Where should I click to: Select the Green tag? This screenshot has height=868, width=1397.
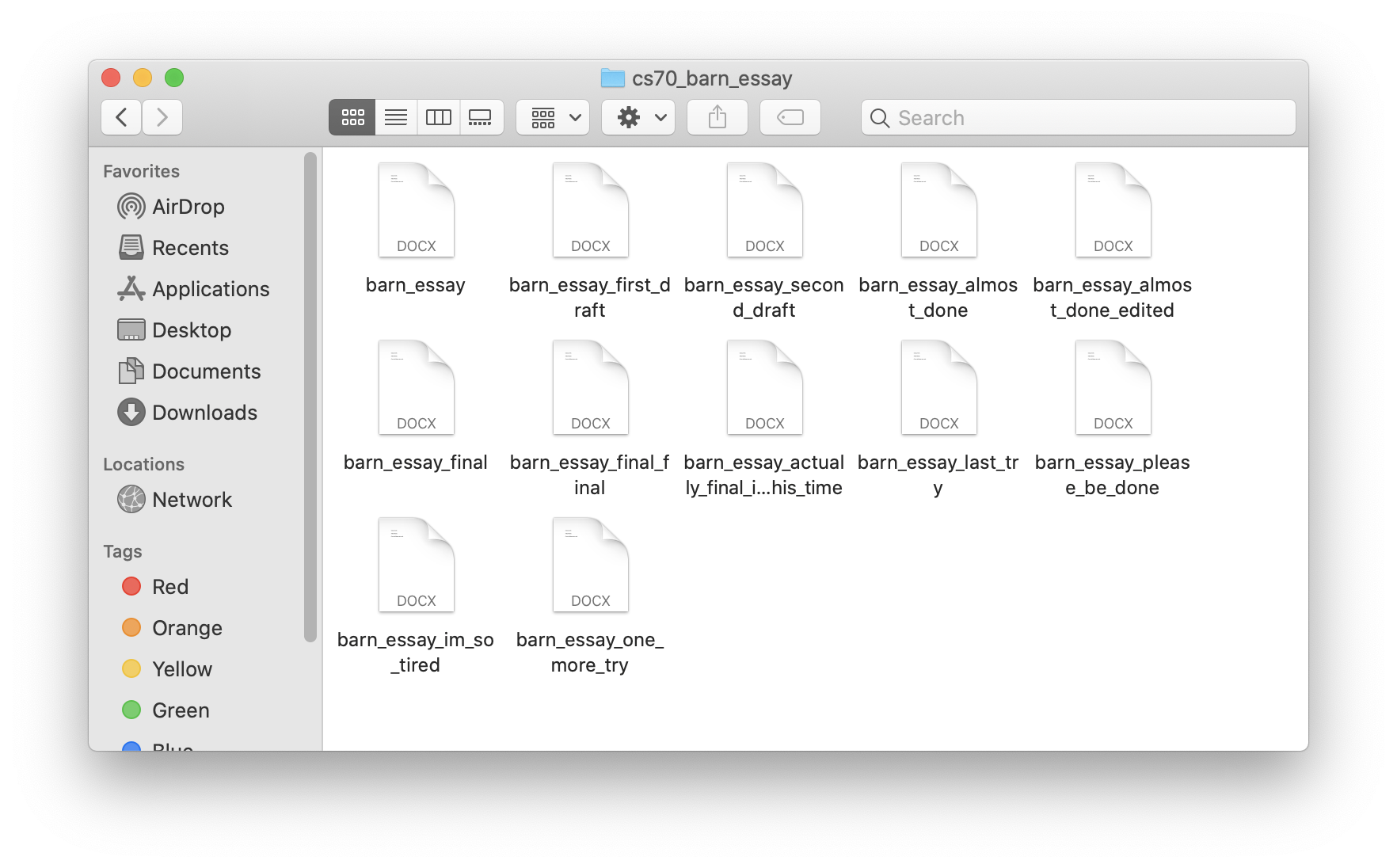(x=180, y=710)
